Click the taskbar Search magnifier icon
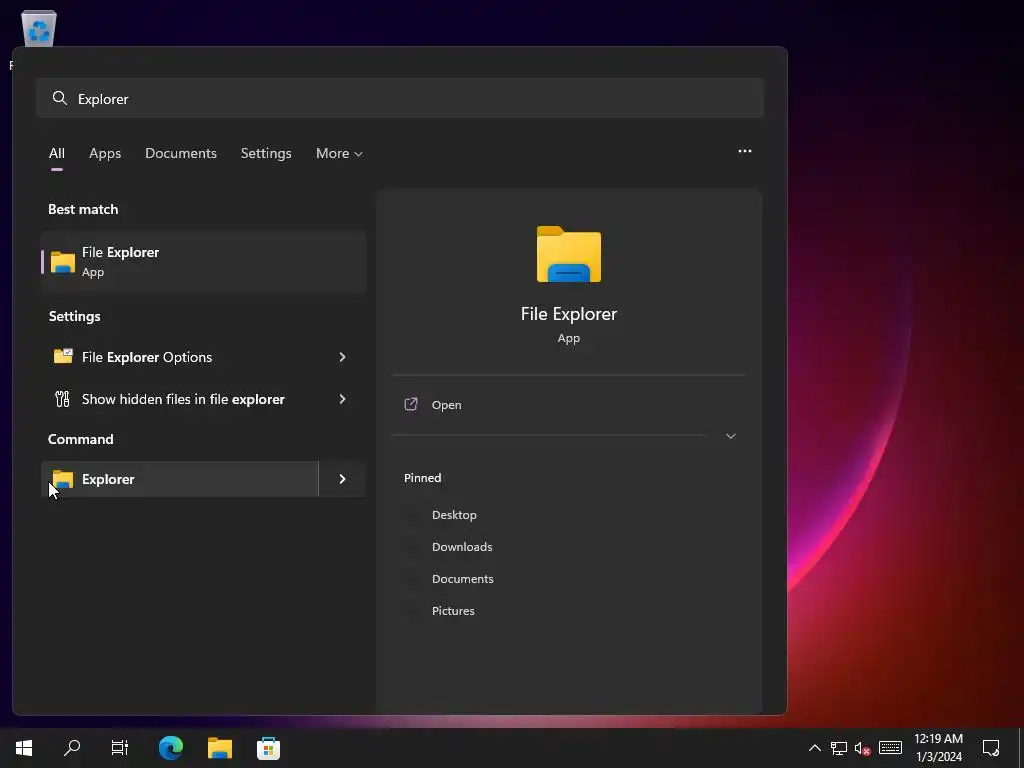1024x768 pixels. point(72,748)
